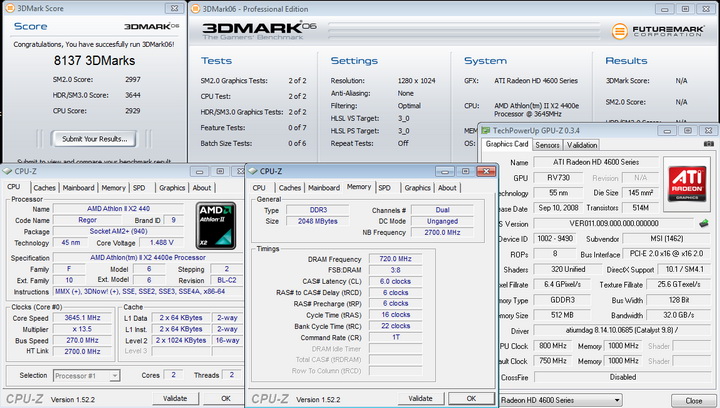Switch to Mainboard tab in CPU-Z Memory window

coord(324,188)
